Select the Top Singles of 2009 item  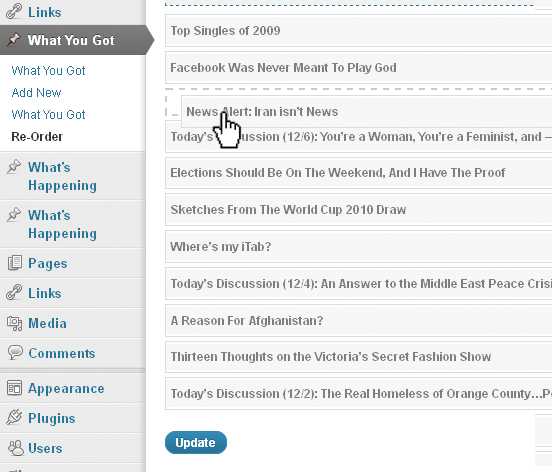click(358, 31)
